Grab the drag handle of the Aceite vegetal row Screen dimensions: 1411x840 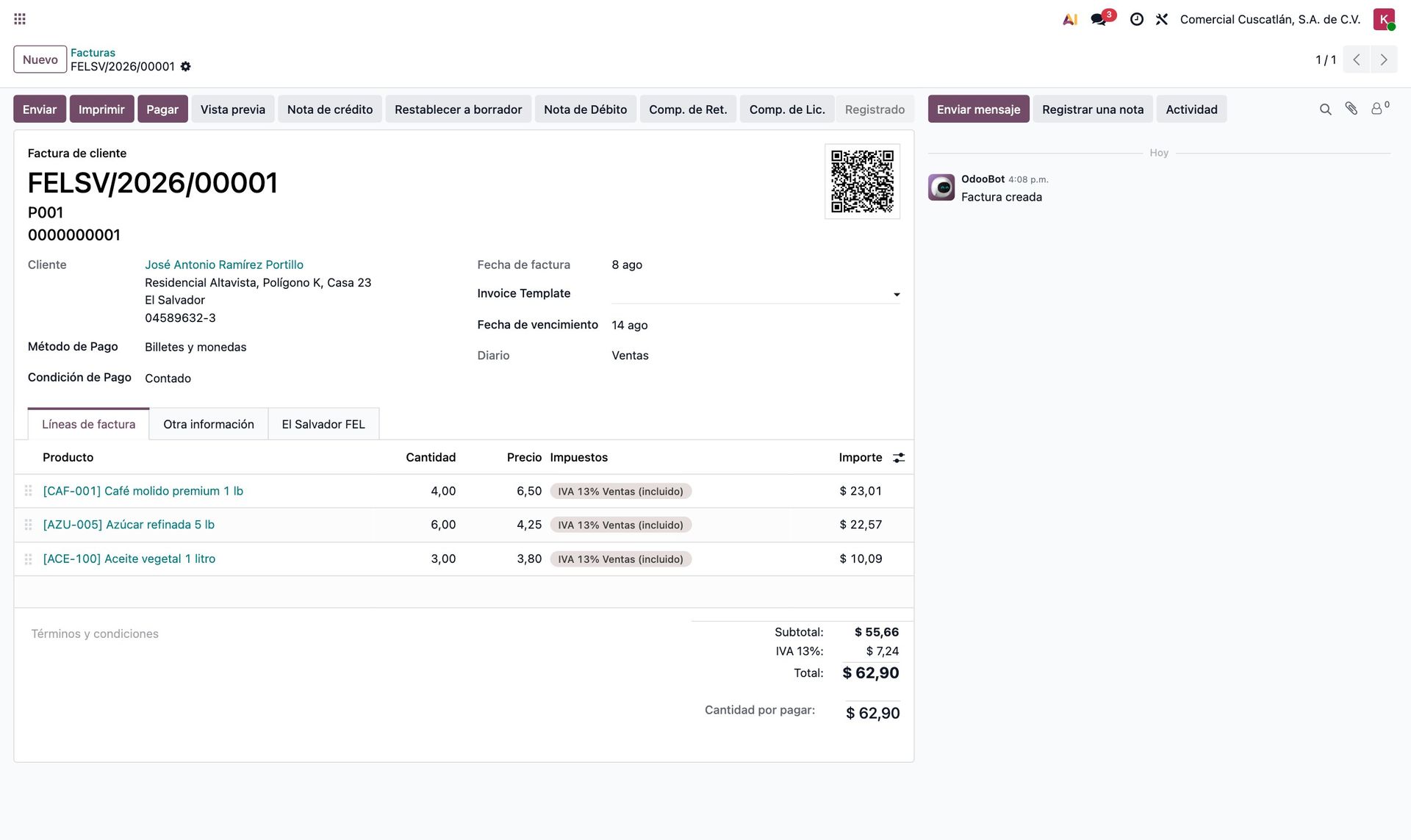pyautogui.click(x=28, y=559)
